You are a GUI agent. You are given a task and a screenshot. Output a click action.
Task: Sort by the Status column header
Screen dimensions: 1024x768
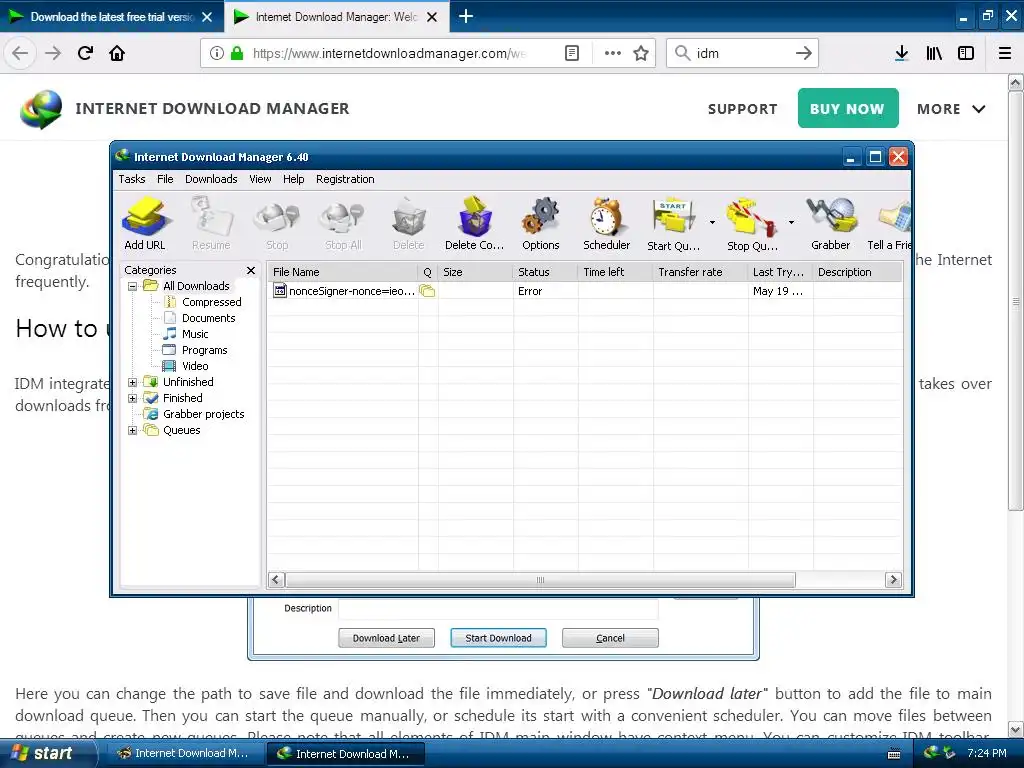coord(545,272)
